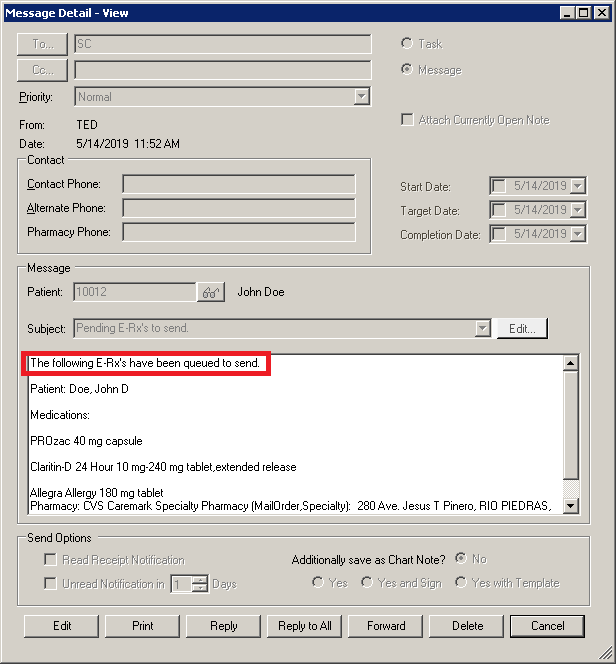Click the Edit... button beside Subject
Viewport: 616px width, 664px height.
pyautogui.click(x=522, y=328)
